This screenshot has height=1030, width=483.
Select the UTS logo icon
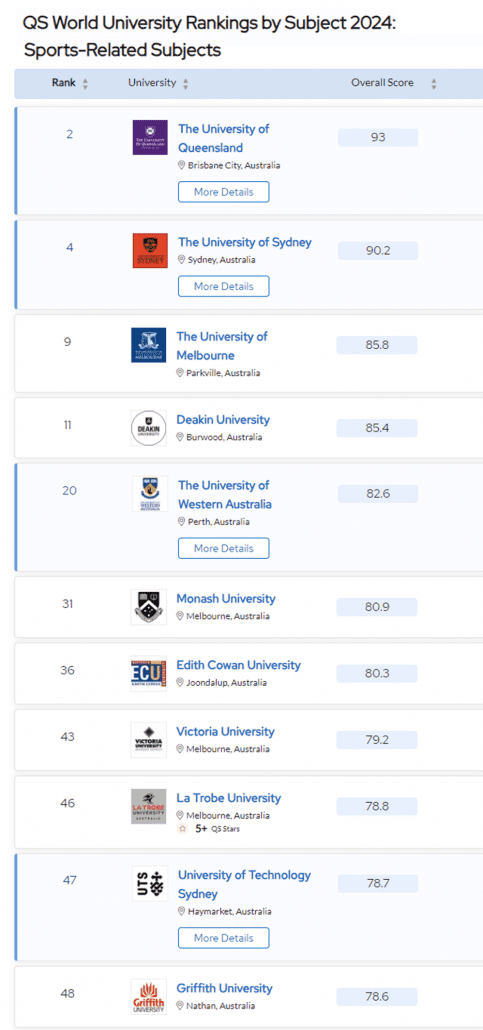(150, 883)
